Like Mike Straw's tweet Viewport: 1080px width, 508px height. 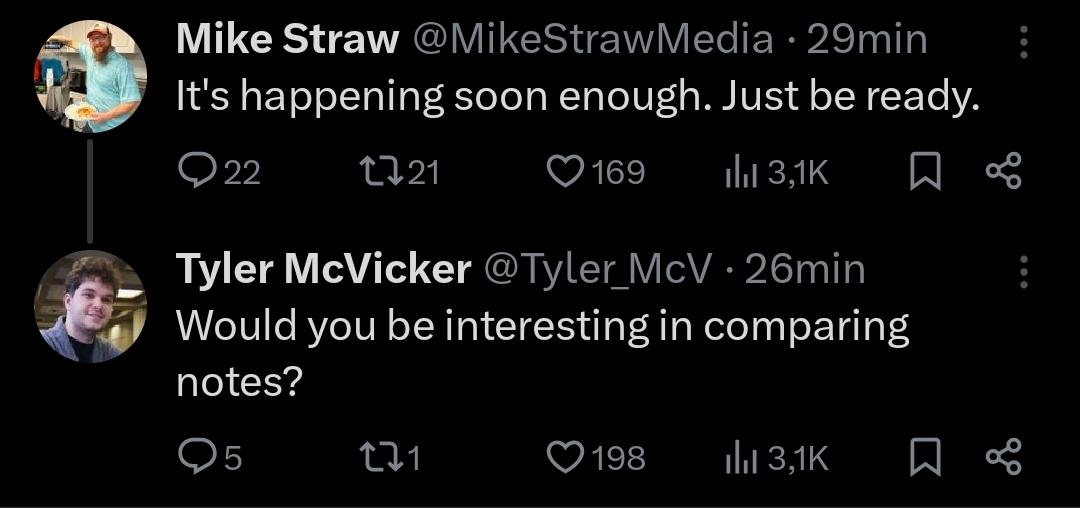click(x=566, y=172)
